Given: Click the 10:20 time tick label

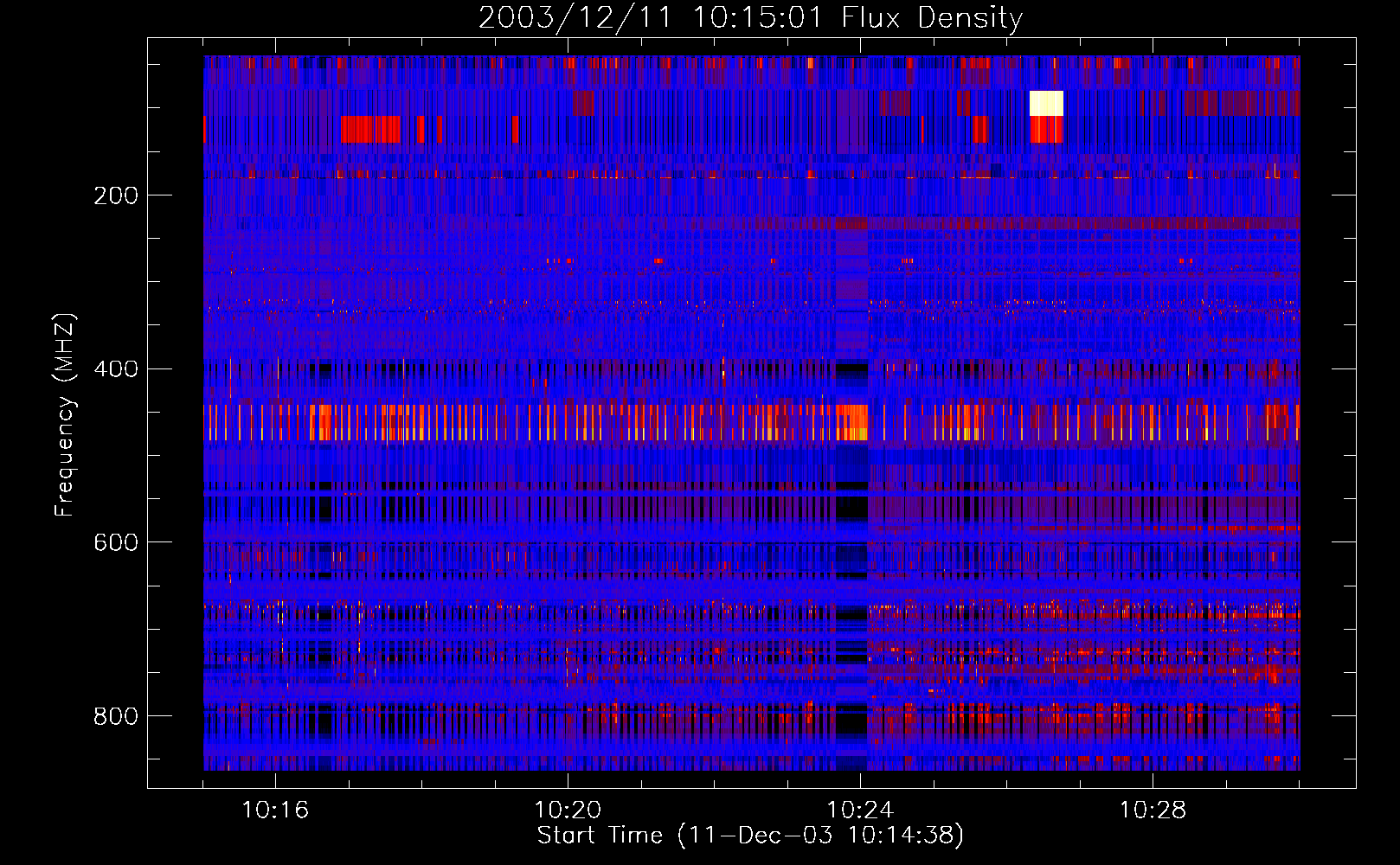Looking at the screenshot, I should coord(568,811).
